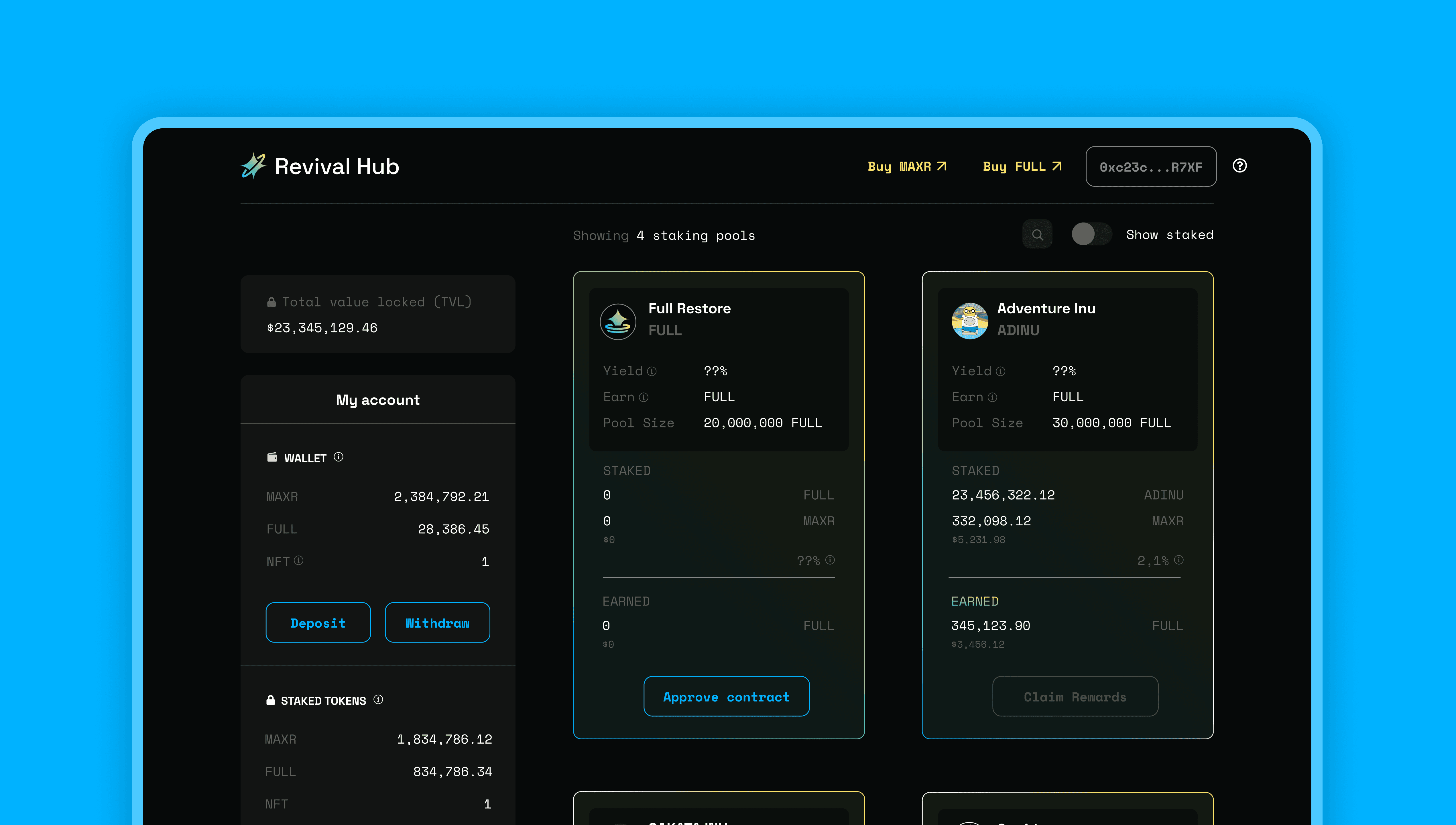Click the Adventure Inu token avatar

[x=969, y=321]
